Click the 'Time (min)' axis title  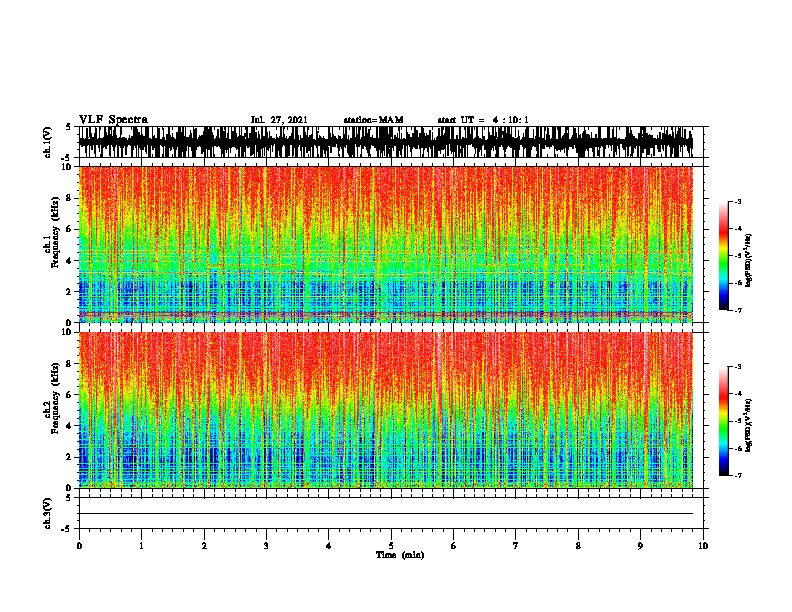pyautogui.click(x=400, y=555)
